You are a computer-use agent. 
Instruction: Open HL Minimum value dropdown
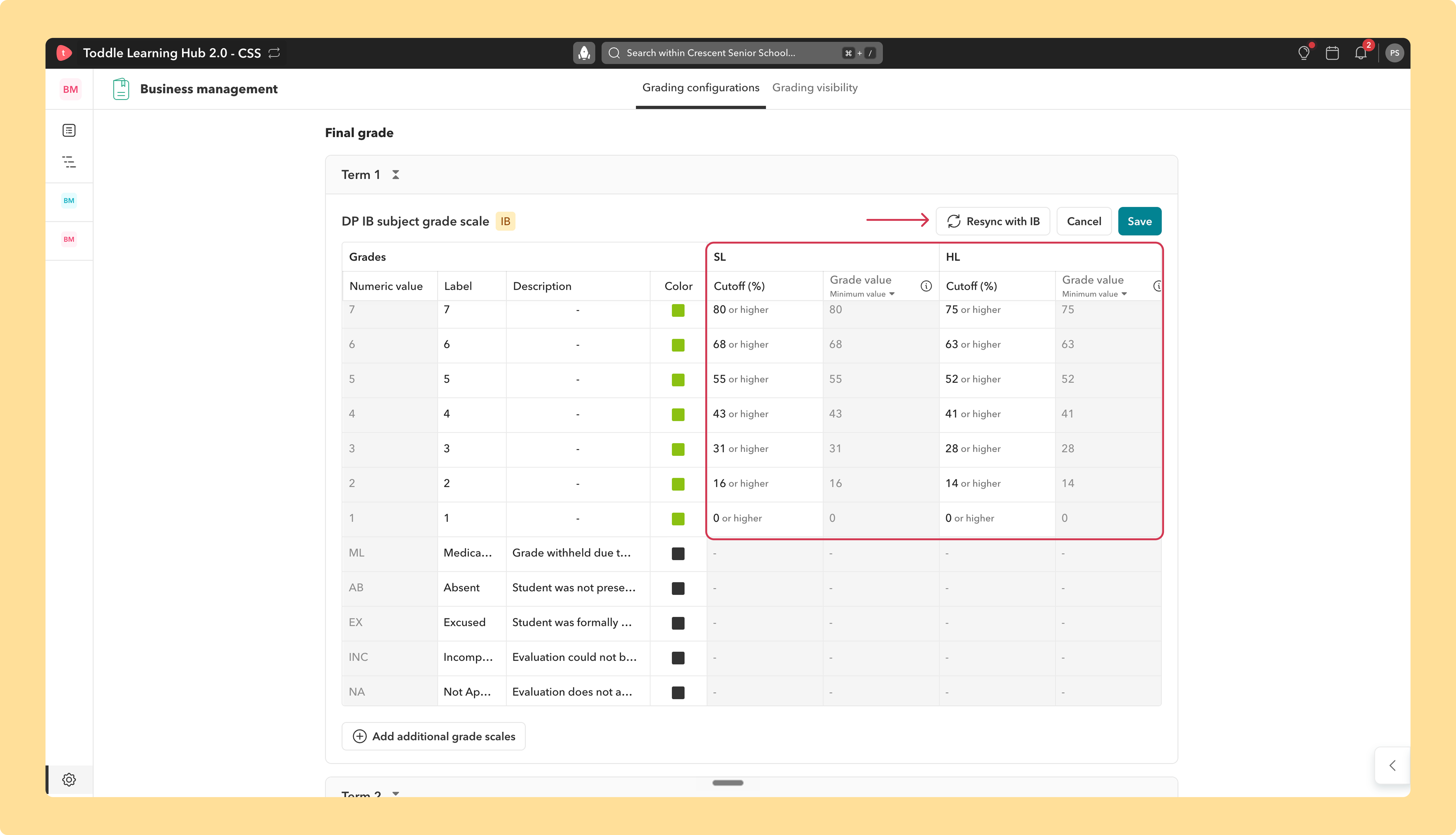1094,294
